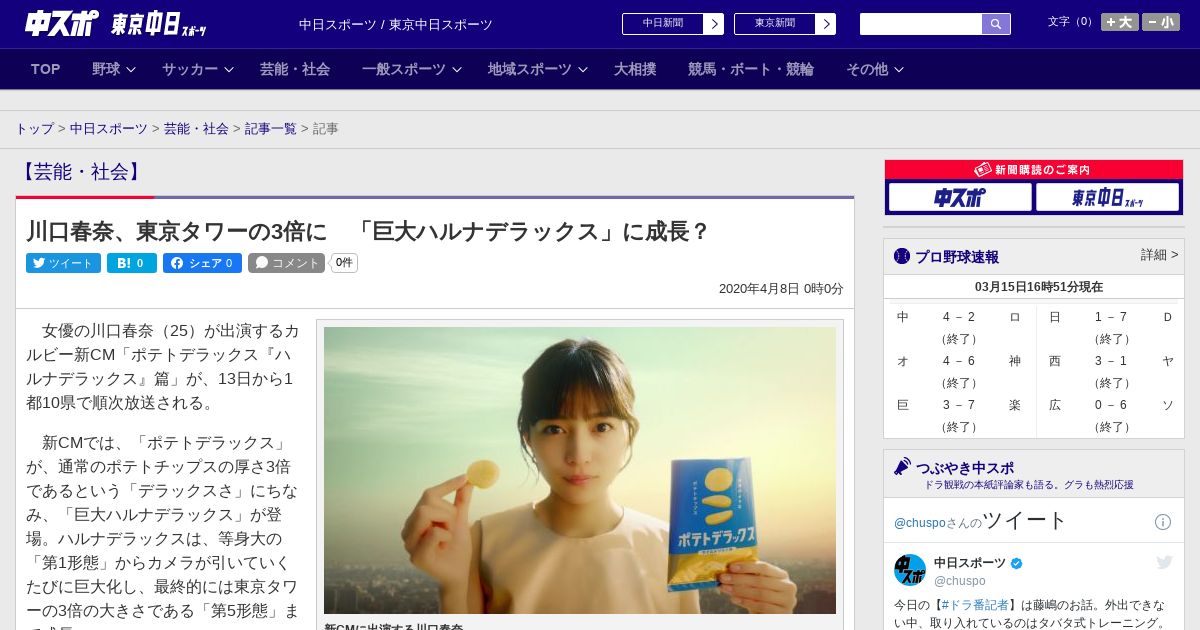Screen dimensions: 1200x630
Task: Click the 中日スポーツ tweet avatar
Action: [910, 570]
